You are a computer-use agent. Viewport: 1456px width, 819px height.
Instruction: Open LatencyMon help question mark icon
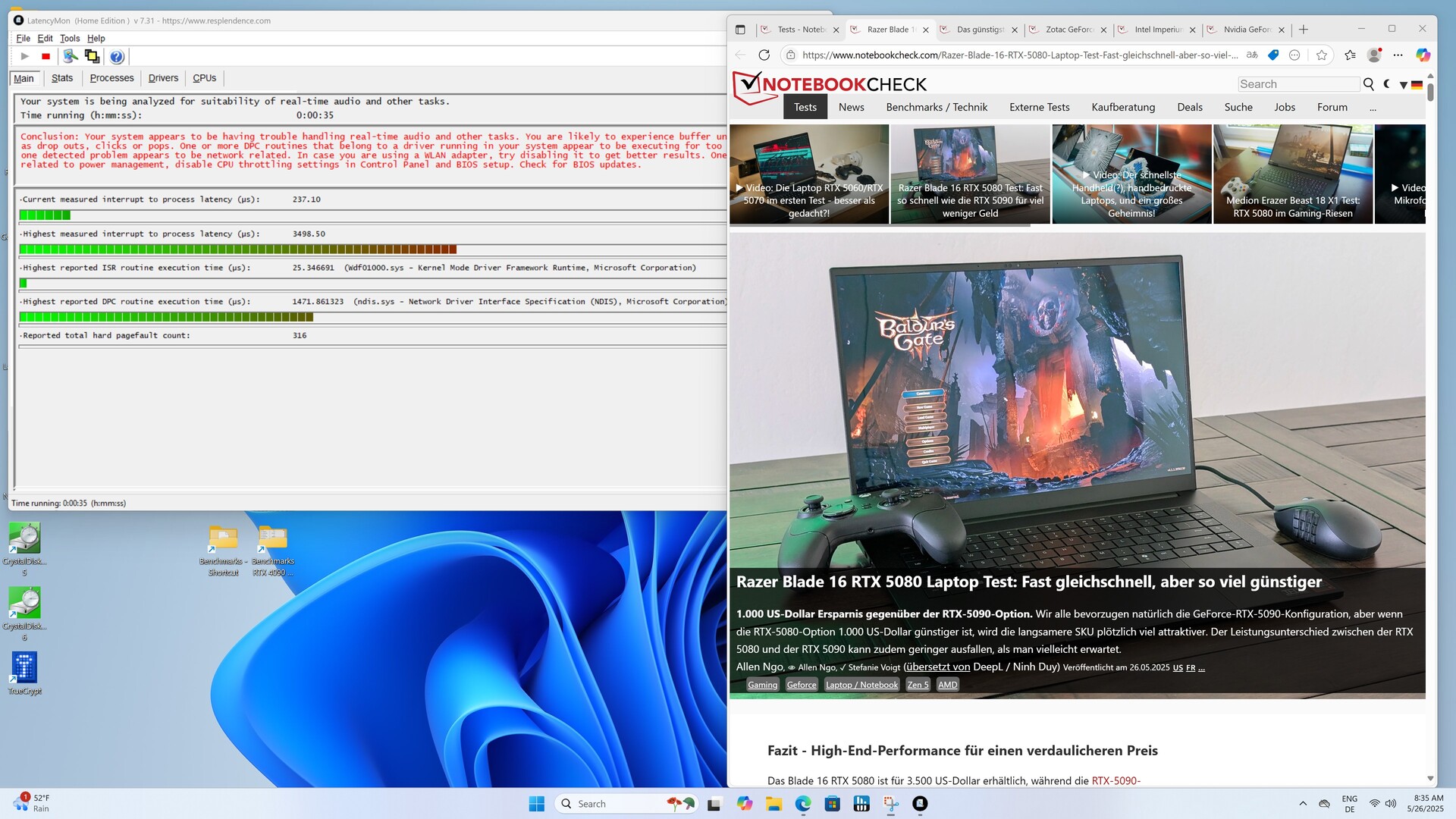click(x=117, y=57)
